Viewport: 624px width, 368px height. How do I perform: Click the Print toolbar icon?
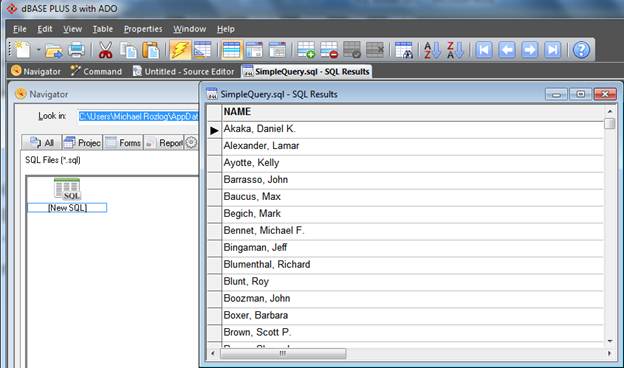76,50
